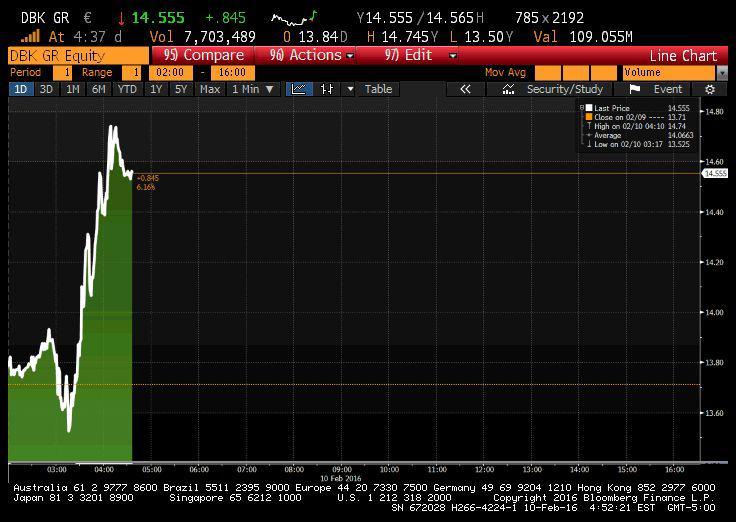Select the 1D range toggle
Viewport: 736px width, 522px height.
coord(20,89)
